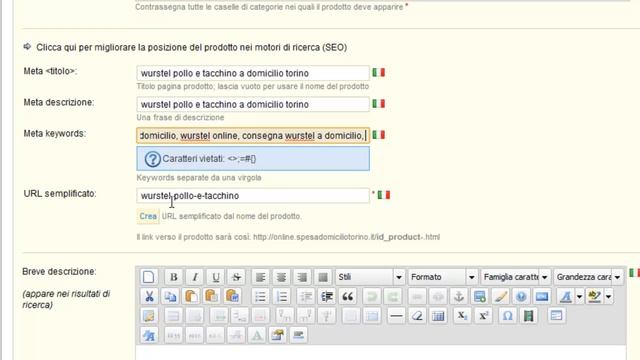Apply superscript formatting
This screenshot has height=360, width=640.
tap(483, 316)
